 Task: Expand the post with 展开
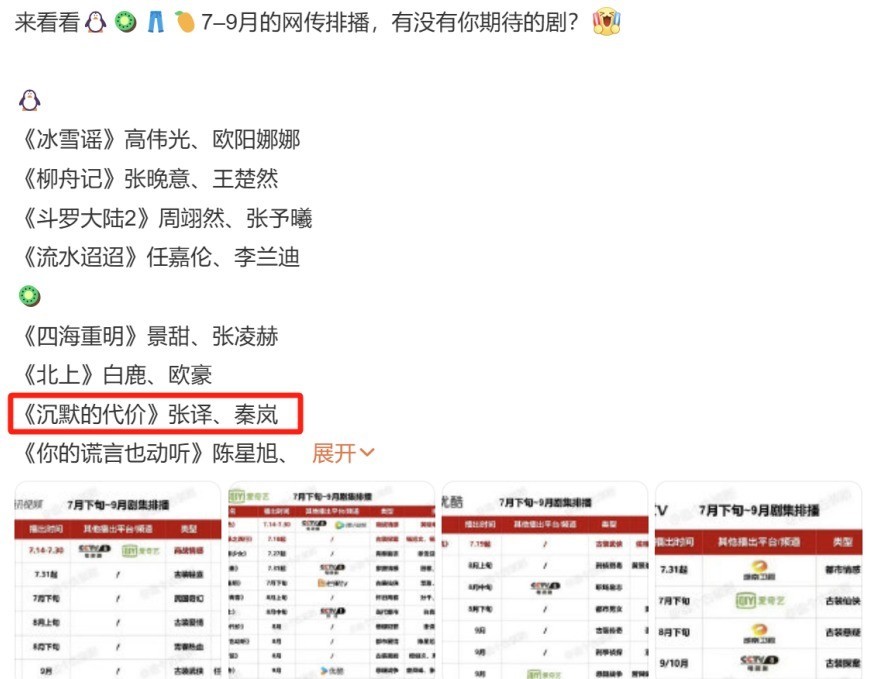tap(343, 453)
